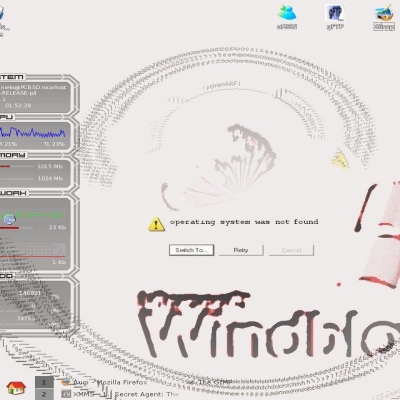The height and width of the screenshot is (400, 400).
Task: Click the 1 Kb upload graph
Action: pos(32,250)
